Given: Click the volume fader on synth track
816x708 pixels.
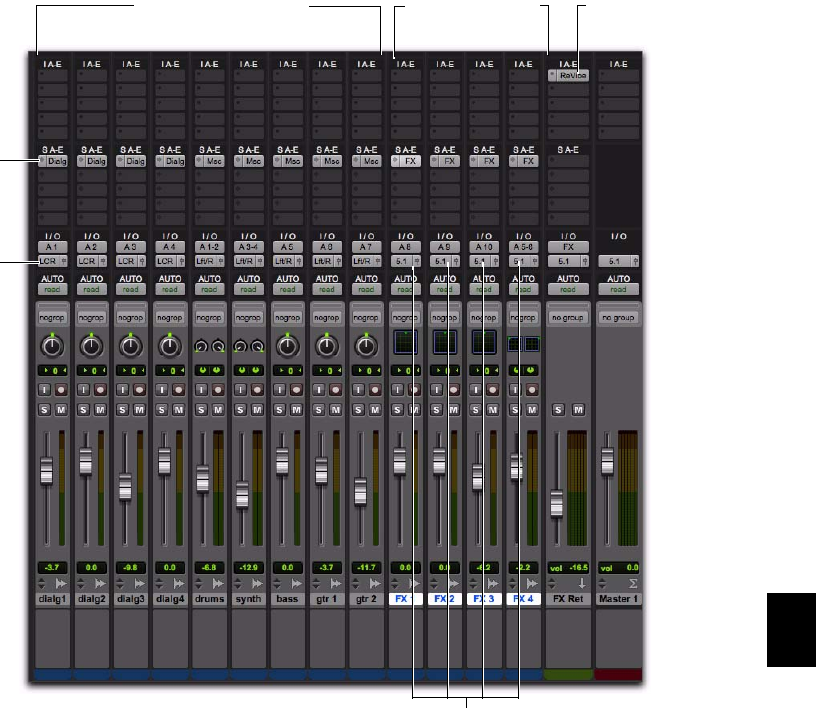Looking at the screenshot, I should click(241, 494).
